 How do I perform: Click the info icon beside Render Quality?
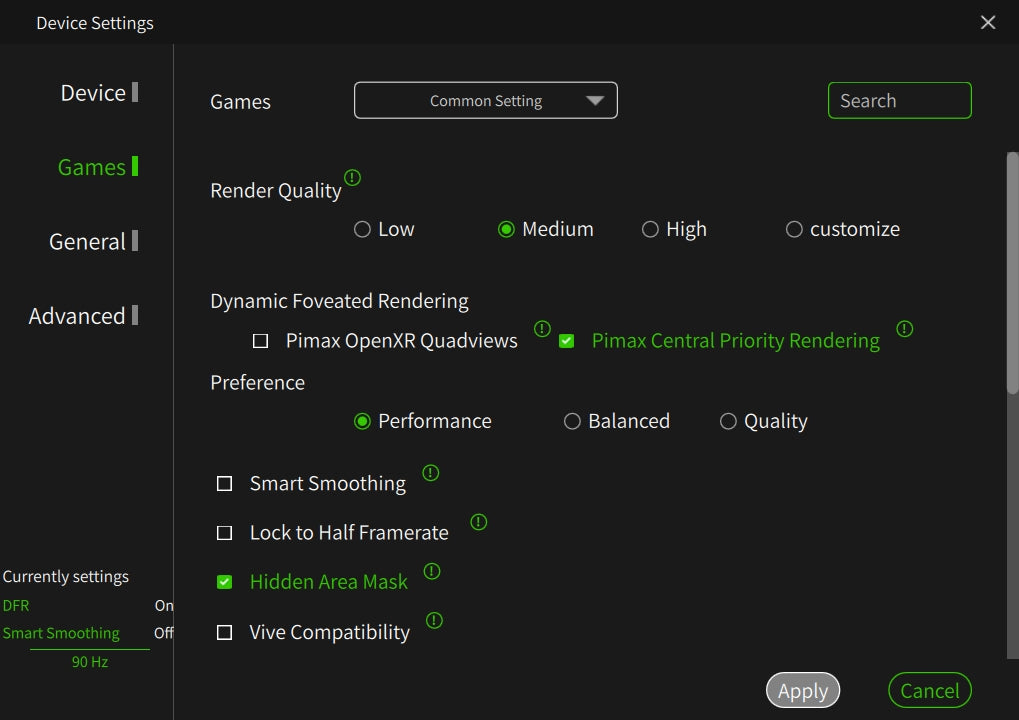click(352, 178)
